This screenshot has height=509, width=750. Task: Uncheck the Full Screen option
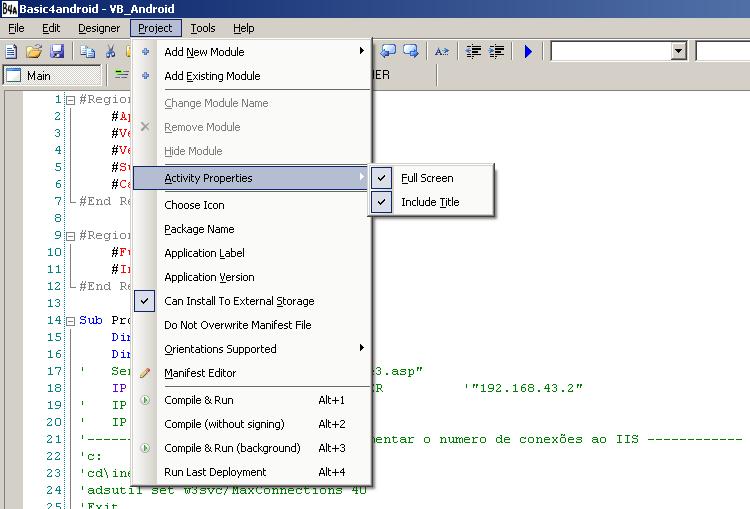coord(381,178)
